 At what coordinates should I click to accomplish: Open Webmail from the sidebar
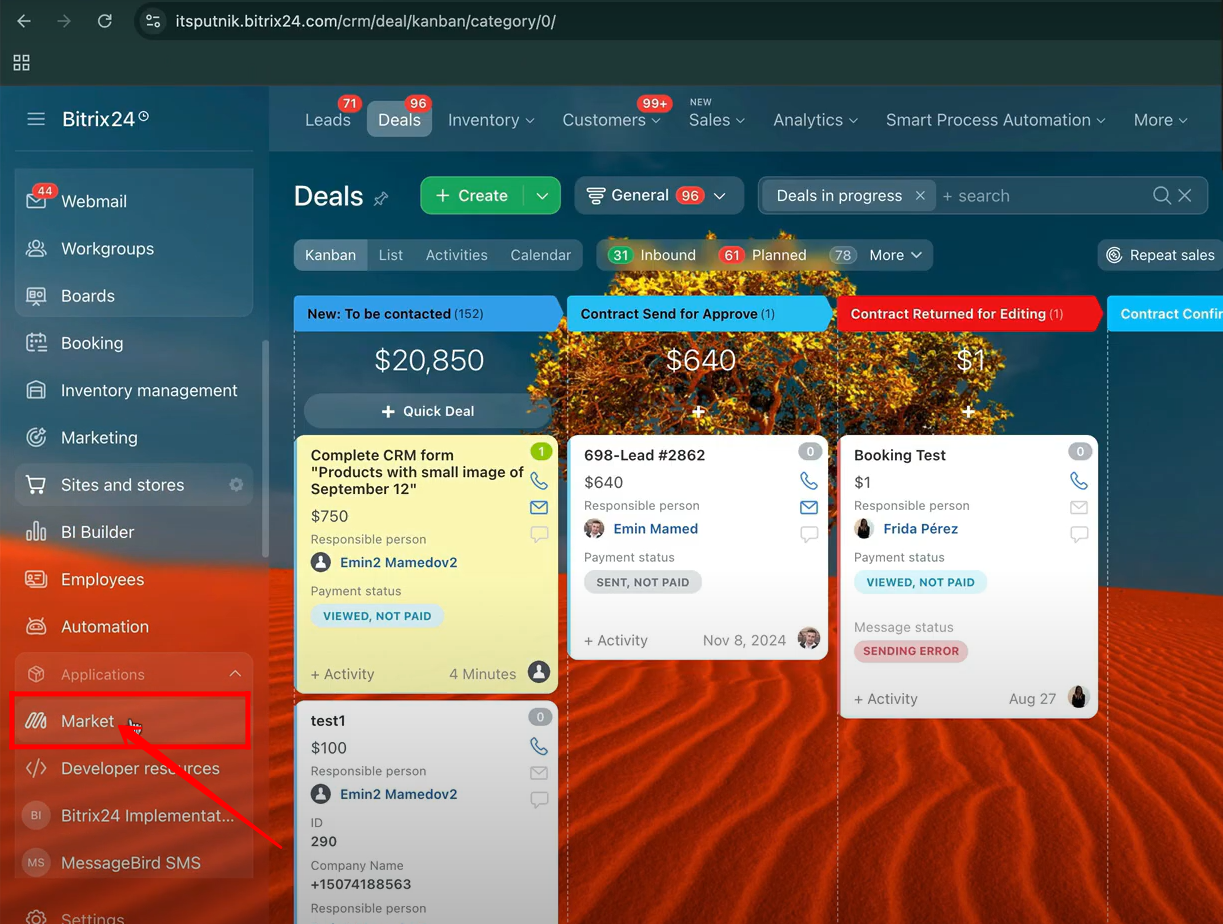(93, 201)
